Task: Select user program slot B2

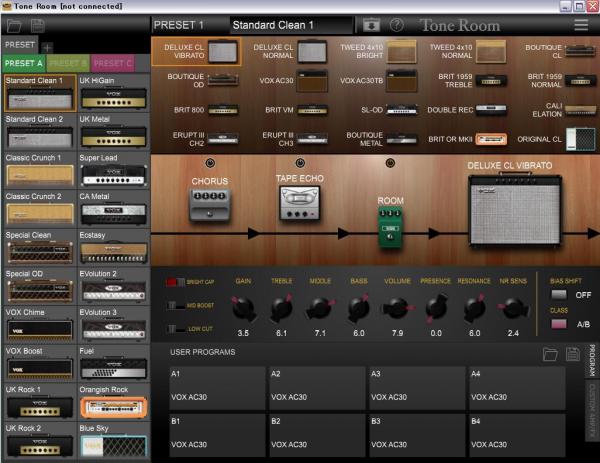Action: point(317,435)
